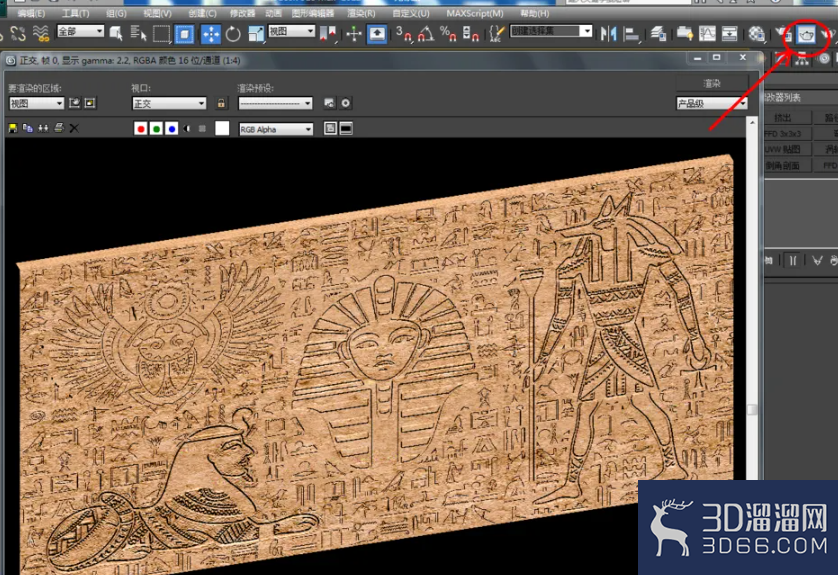Screen dimensions: 838x575
Task: Clear the rendered frame with X icon
Action: pyautogui.click(x=74, y=128)
